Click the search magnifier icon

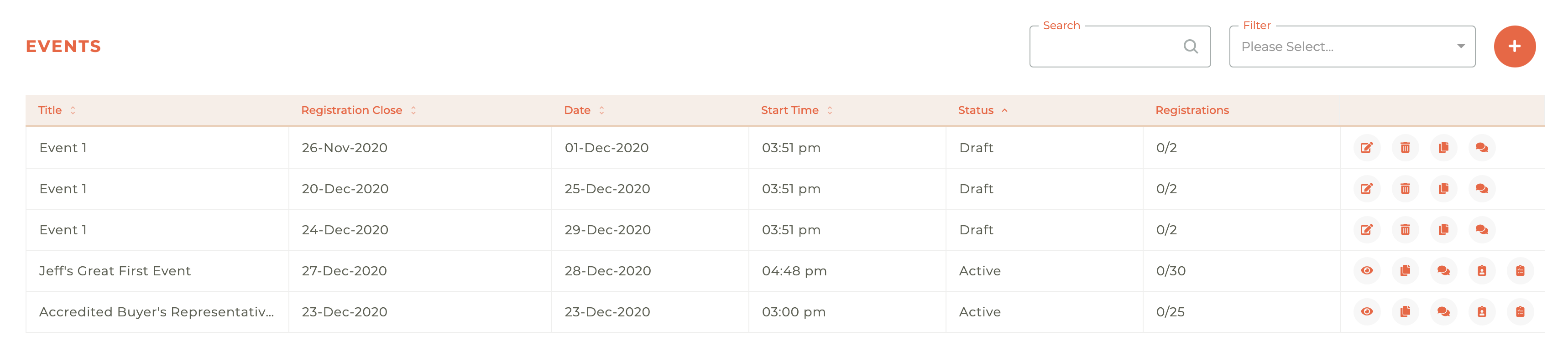click(1191, 47)
